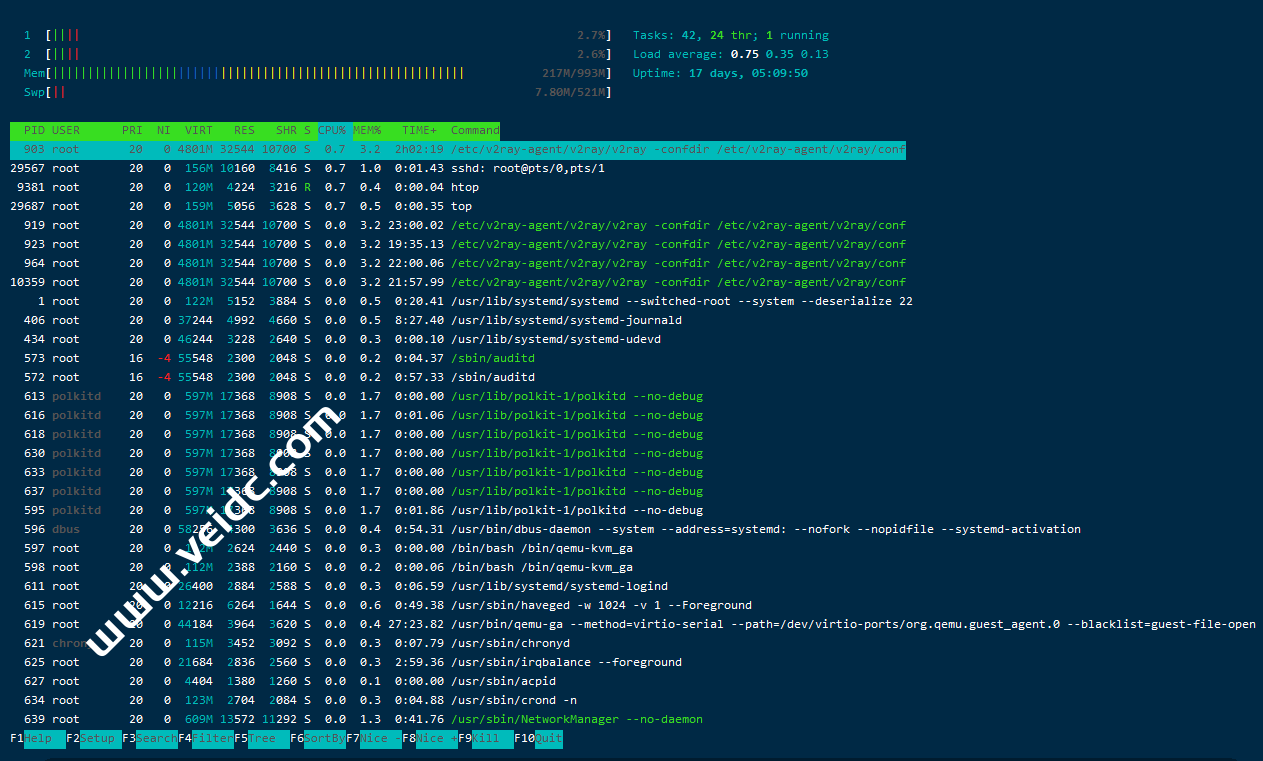
Task: Activate F4 Filter function
Action: [206, 739]
